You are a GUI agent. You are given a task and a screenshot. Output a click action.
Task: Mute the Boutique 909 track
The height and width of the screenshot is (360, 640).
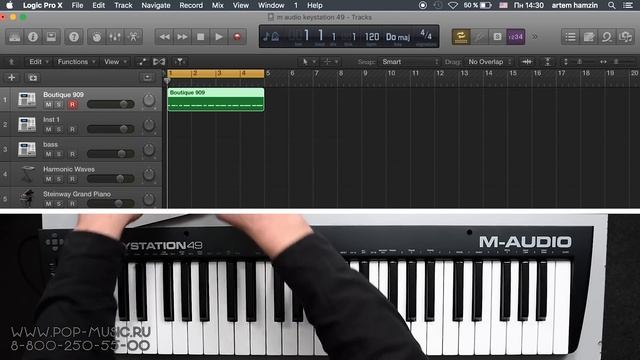click(48, 104)
